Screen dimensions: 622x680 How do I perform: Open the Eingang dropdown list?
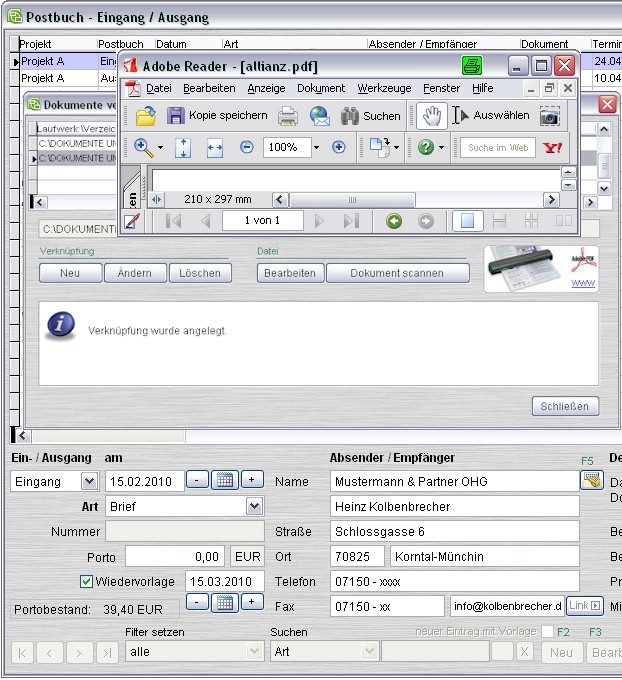click(89, 481)
